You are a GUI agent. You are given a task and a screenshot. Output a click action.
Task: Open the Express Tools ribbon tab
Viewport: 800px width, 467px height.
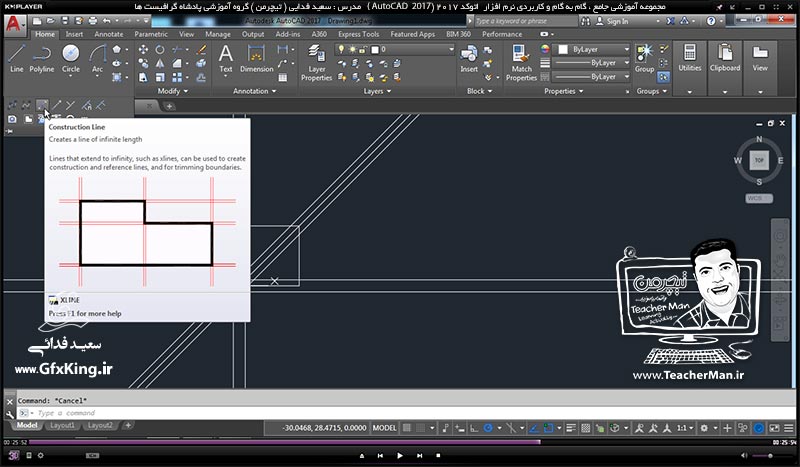tap(358, 34)
